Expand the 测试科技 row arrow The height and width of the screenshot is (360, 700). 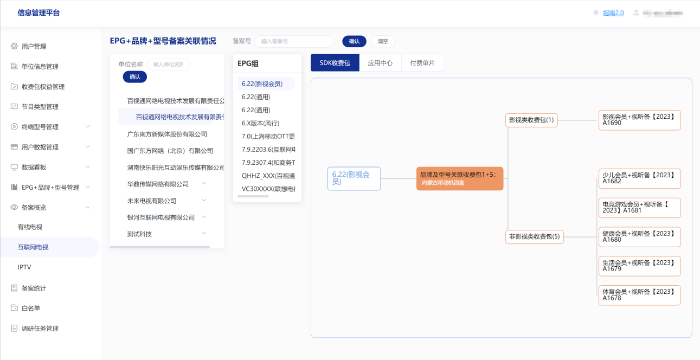pos(204,234)
